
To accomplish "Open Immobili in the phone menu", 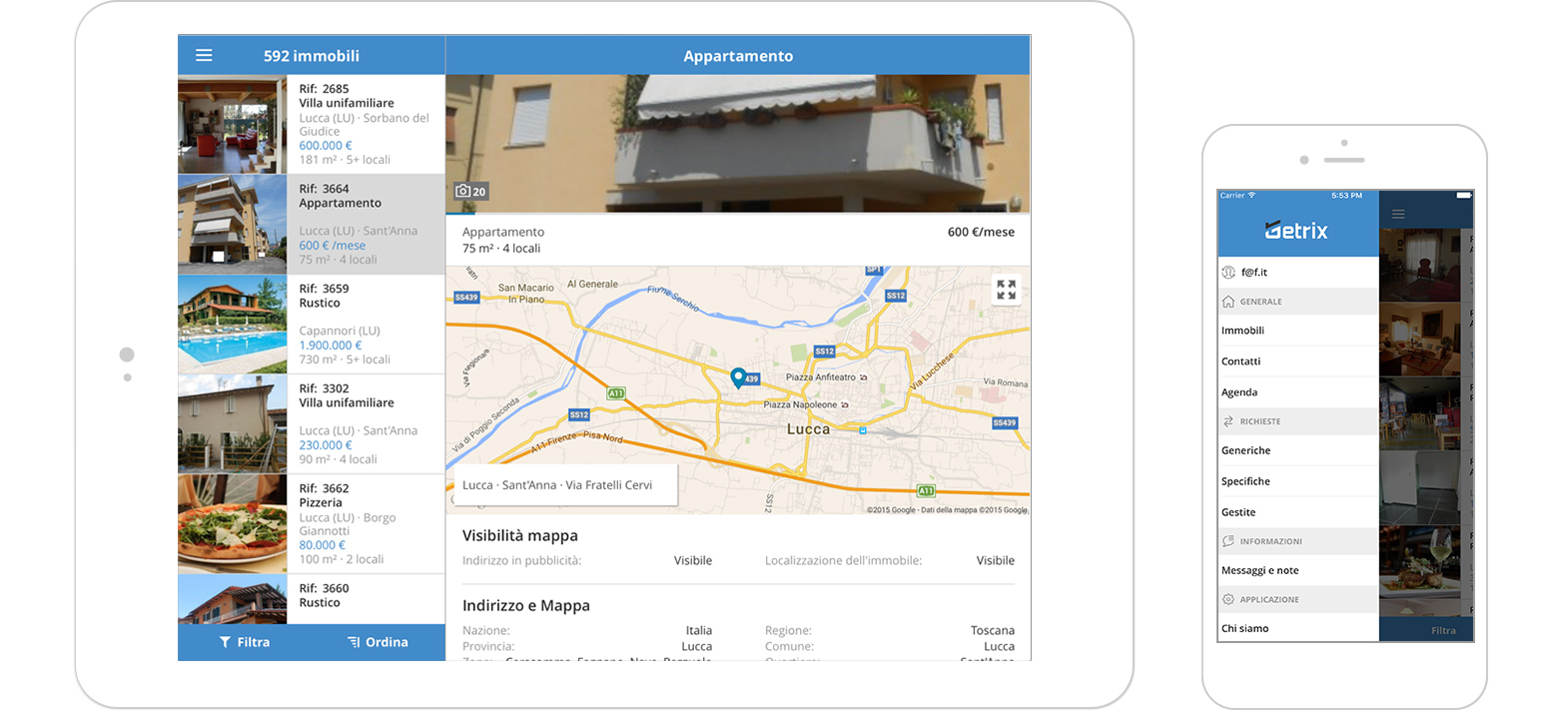I will [1243, 331].
